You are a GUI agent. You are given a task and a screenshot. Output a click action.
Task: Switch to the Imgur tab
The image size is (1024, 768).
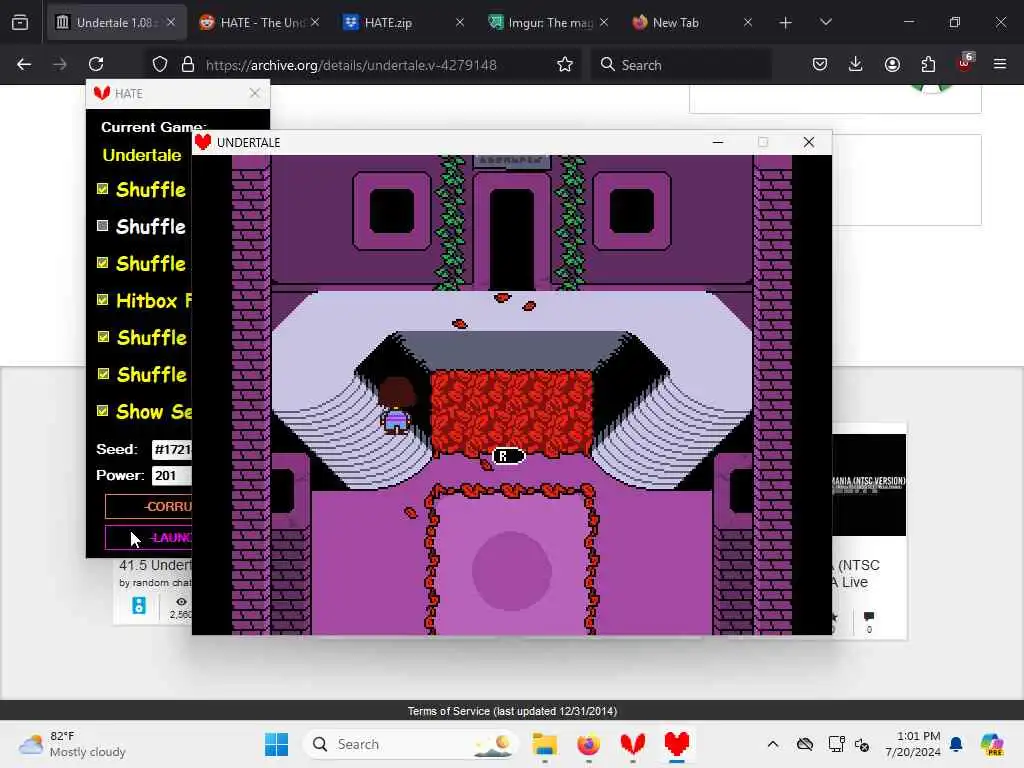coord(549,22)
